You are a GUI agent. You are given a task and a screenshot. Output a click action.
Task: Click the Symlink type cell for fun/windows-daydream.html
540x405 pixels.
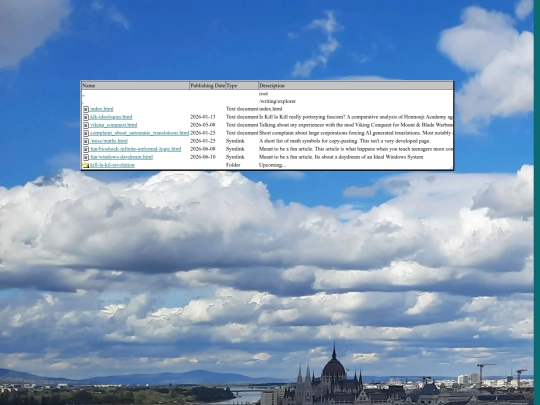click(x=235, y=157)
